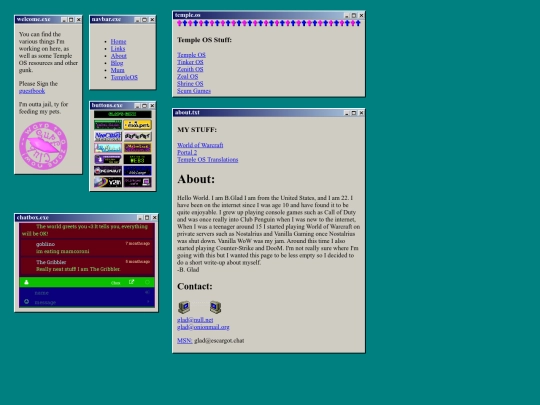Open the Temple OS Translations link
Viewport: 540px width, 405px height.
click(208, 159)
